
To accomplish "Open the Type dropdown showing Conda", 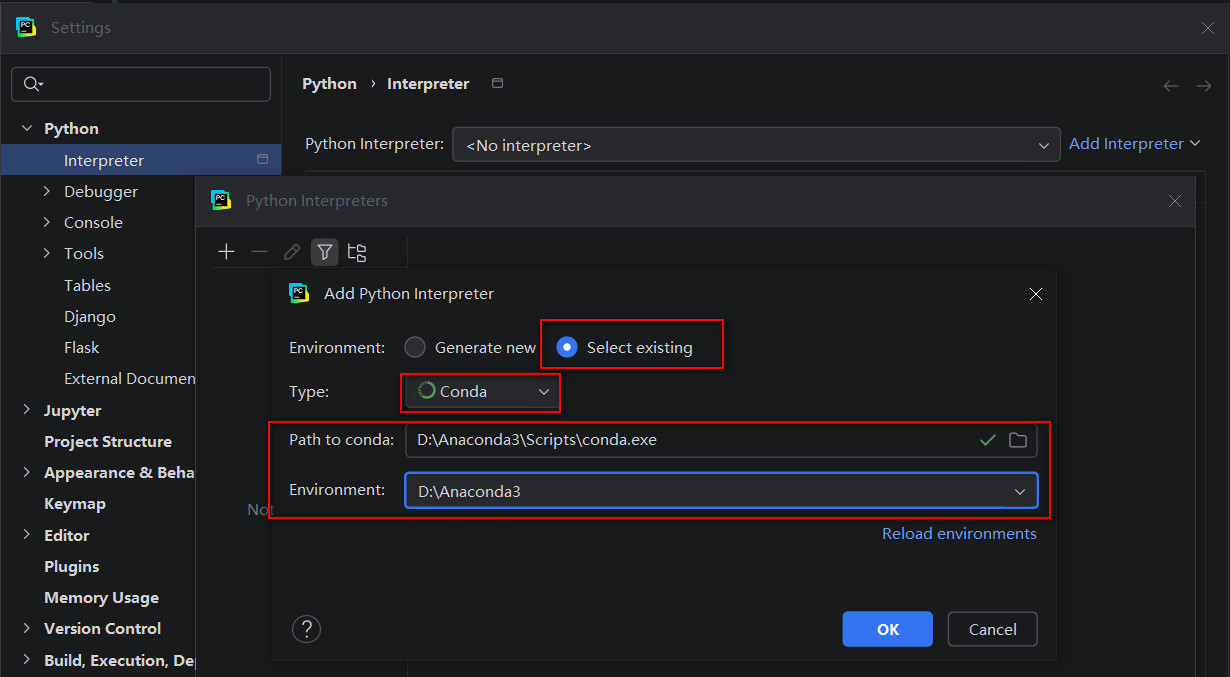I will 482,392.
